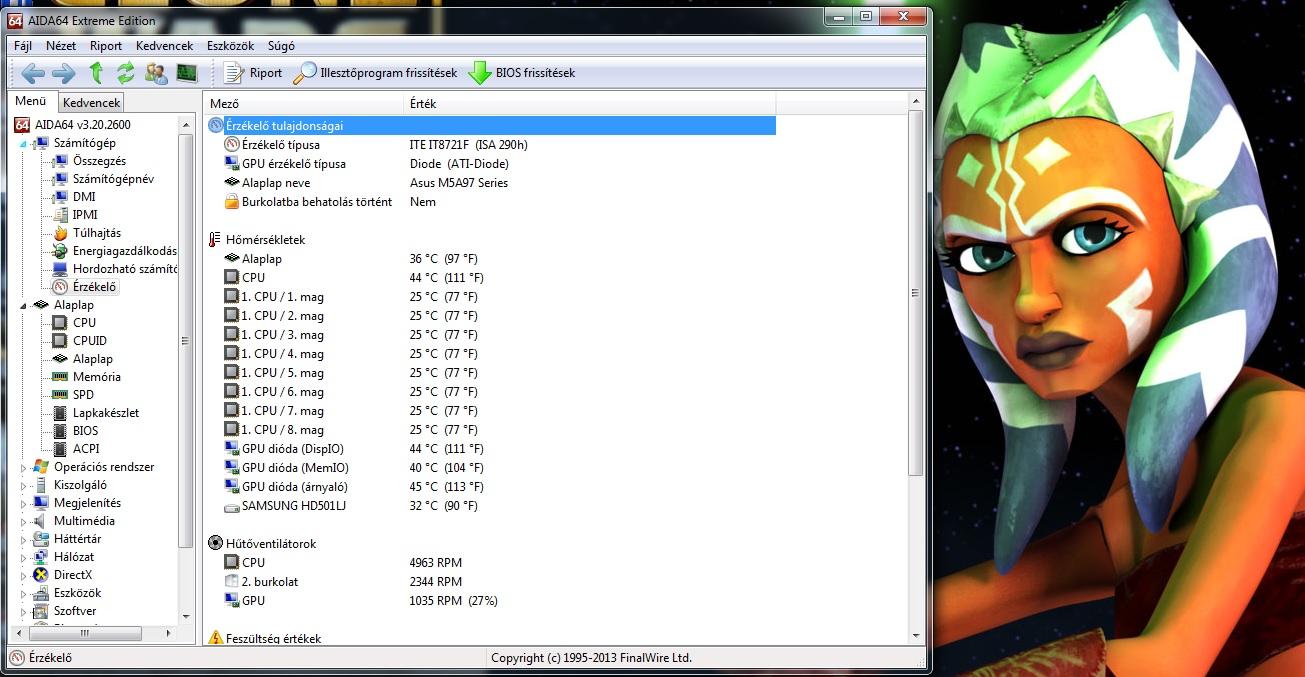Select the Érzékelő tulajdonságai row
The height and width of the screenshot is (677, 1305).
coord(490,126)
